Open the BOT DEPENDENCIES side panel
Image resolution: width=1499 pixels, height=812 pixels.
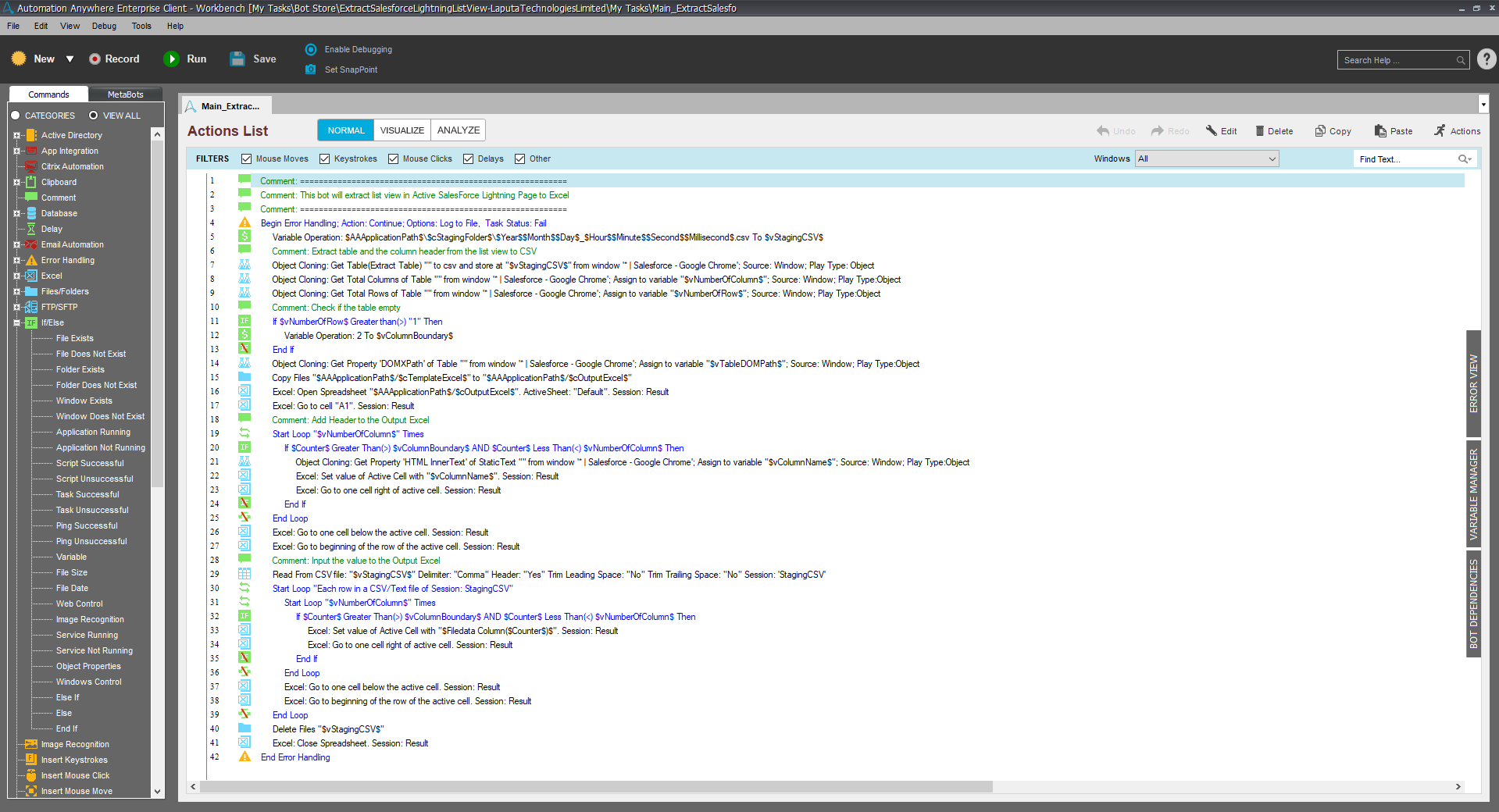pyautogui.click(x=1474, y=604)
